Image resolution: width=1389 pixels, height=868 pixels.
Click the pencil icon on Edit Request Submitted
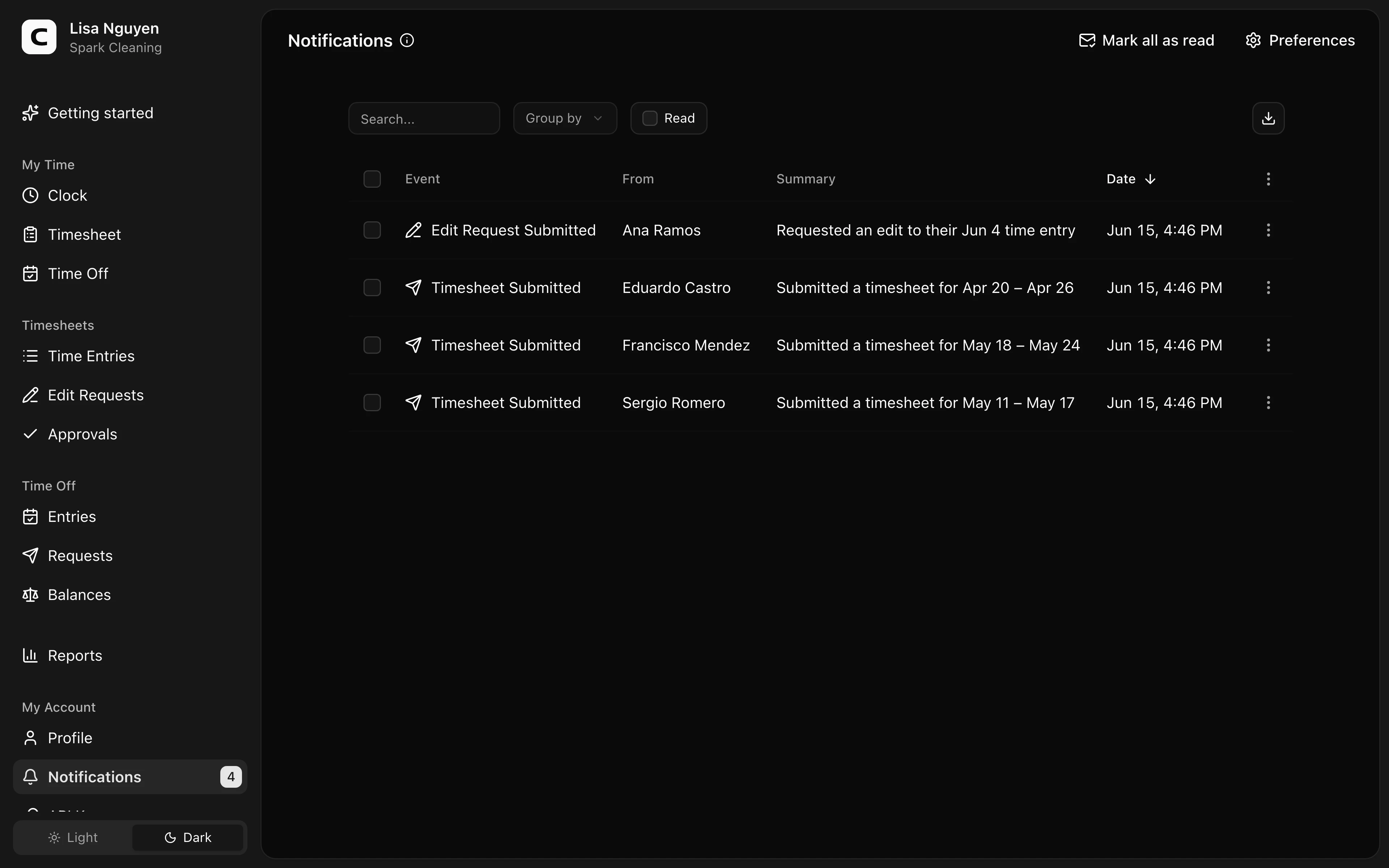click(413, 230)
